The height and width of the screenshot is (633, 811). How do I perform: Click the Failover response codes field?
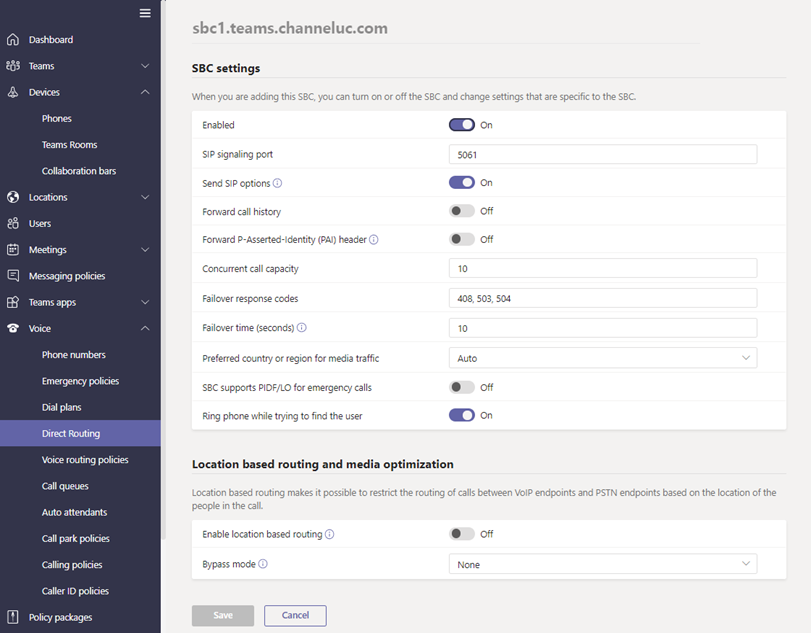603,298
